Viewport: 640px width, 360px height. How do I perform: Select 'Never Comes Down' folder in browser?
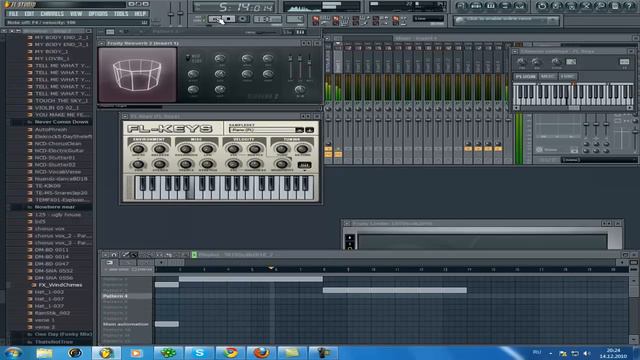point(61,122)
